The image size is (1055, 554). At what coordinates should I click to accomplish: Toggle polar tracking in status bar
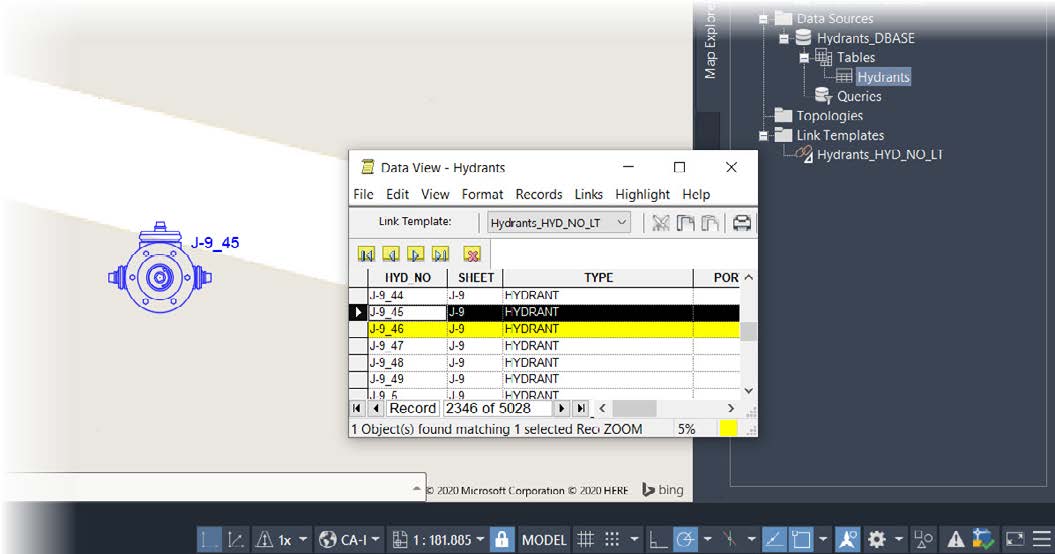[x=686, y=539]
